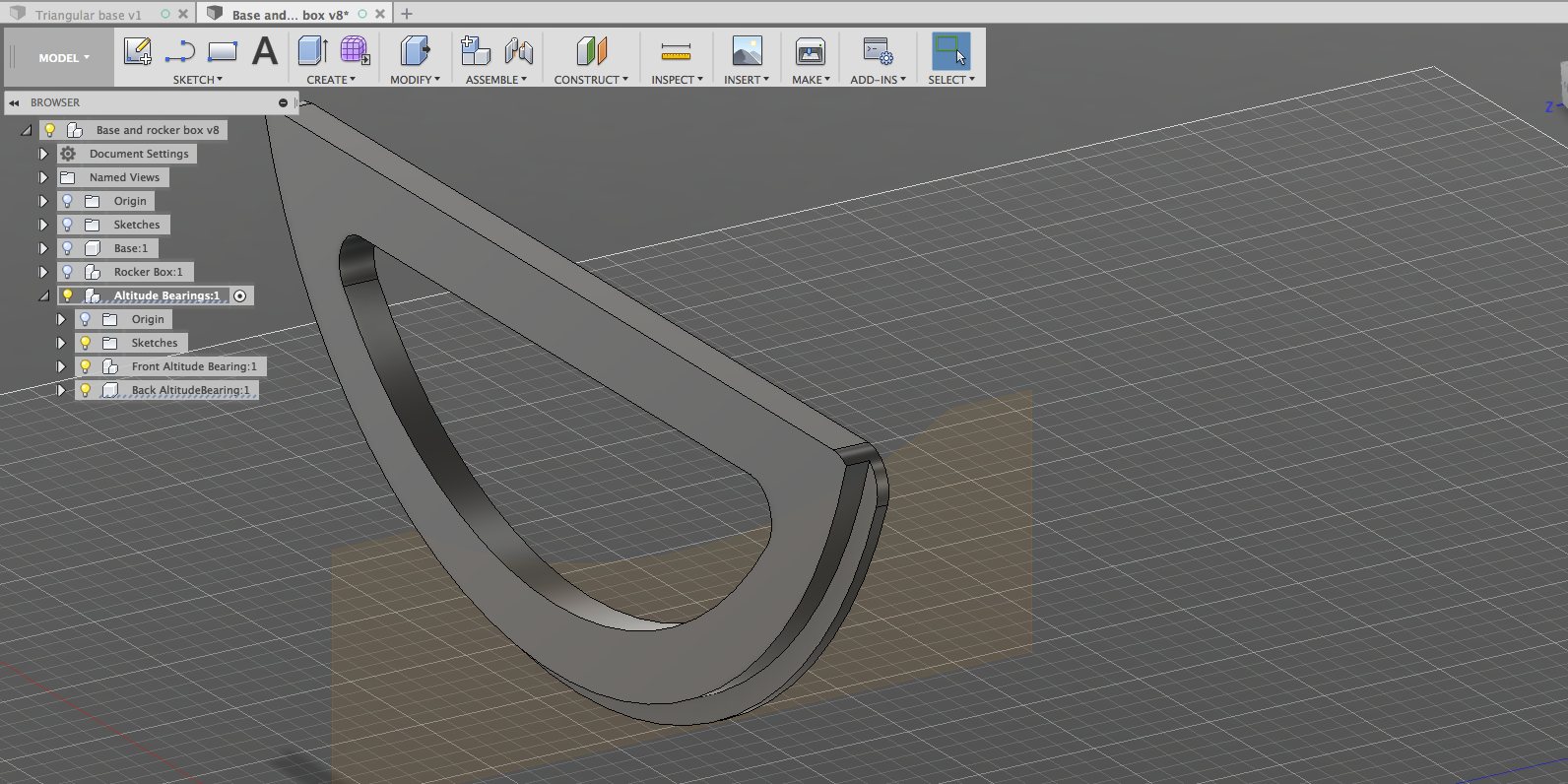The width and height of the screenshot is (1568, 784).
Task: Open the MODIFY menu
Action: click(415, 80)
